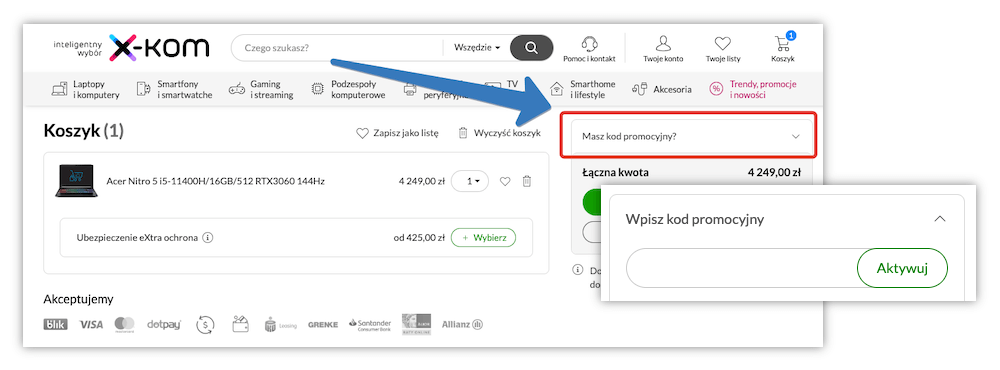Click the Smartfony i smartwatche icon
Screen dimensions: 1000x370
[x=143, y=89]
